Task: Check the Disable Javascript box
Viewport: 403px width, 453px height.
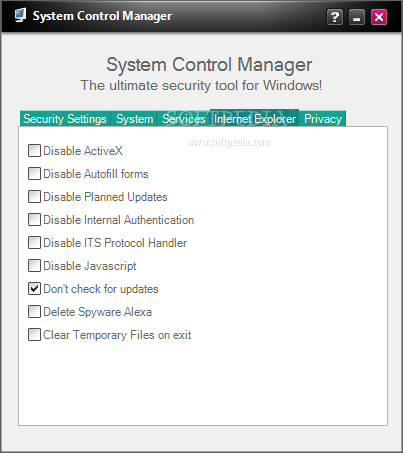Action: coord(34,266)
